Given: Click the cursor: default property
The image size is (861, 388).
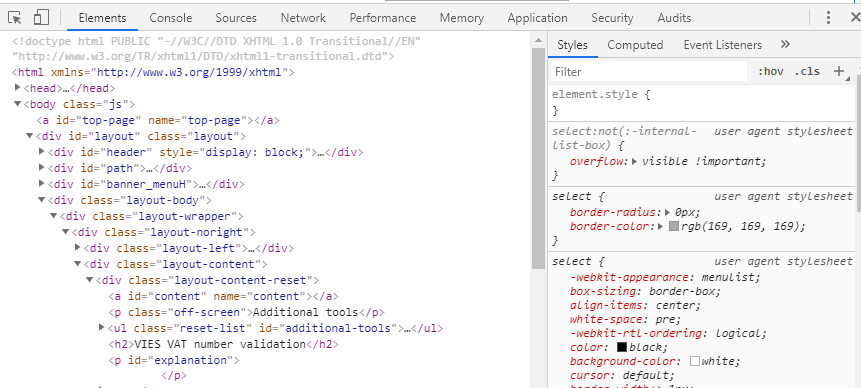Looking at the screenshot, I should (x=622, y=375).
